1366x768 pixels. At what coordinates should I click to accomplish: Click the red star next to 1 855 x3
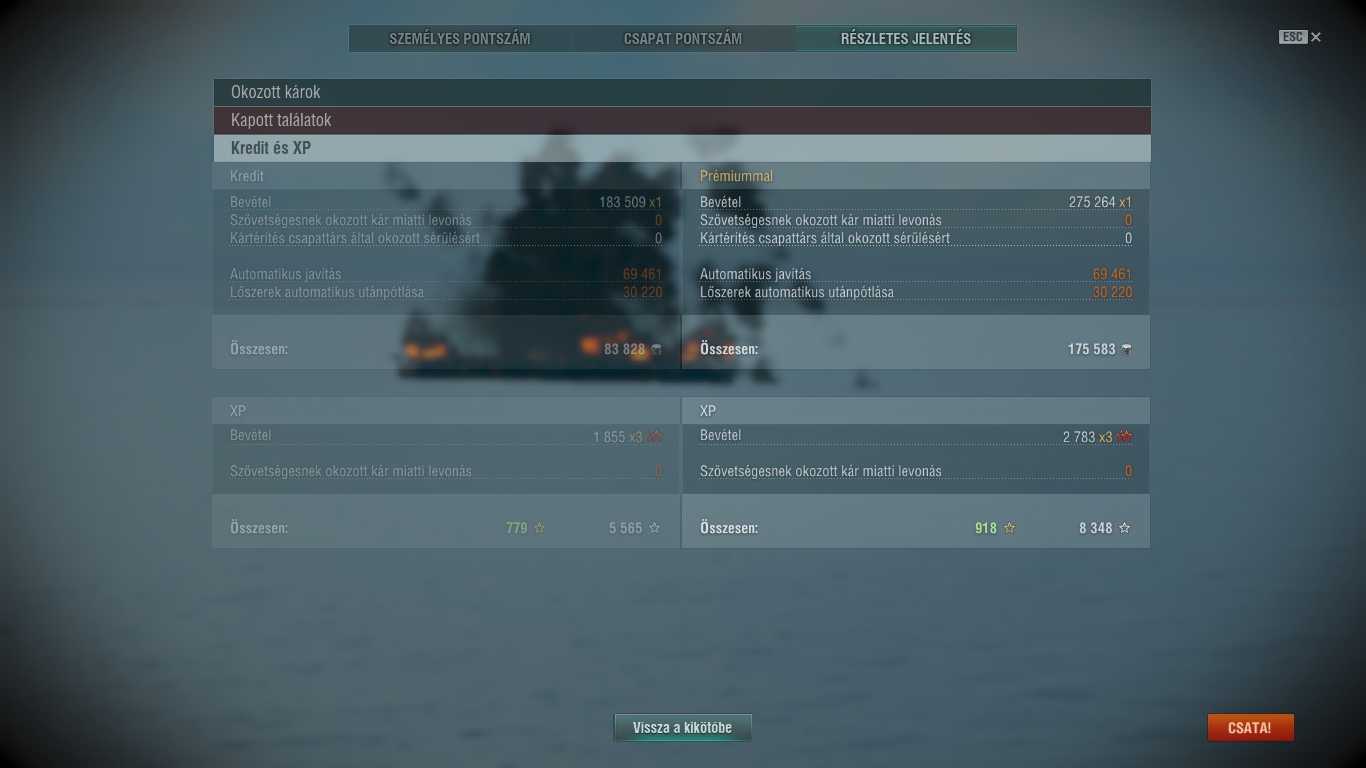pos(655,437)
